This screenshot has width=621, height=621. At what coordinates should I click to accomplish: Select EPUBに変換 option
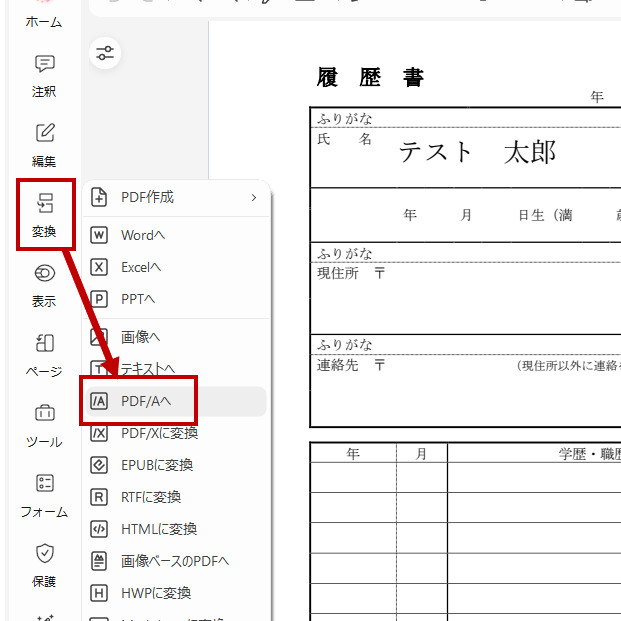pyautogui.click(x=176, y=465)
